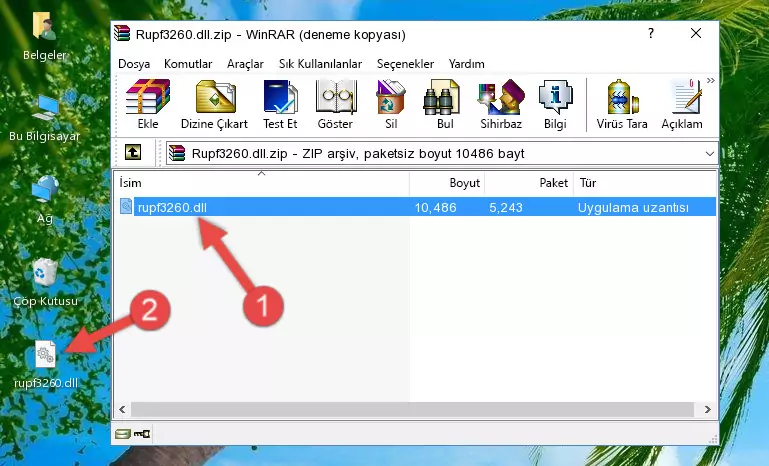The image size is (769, 466).
Task: Sort by the Tür column header
Action: pos(644,183)
